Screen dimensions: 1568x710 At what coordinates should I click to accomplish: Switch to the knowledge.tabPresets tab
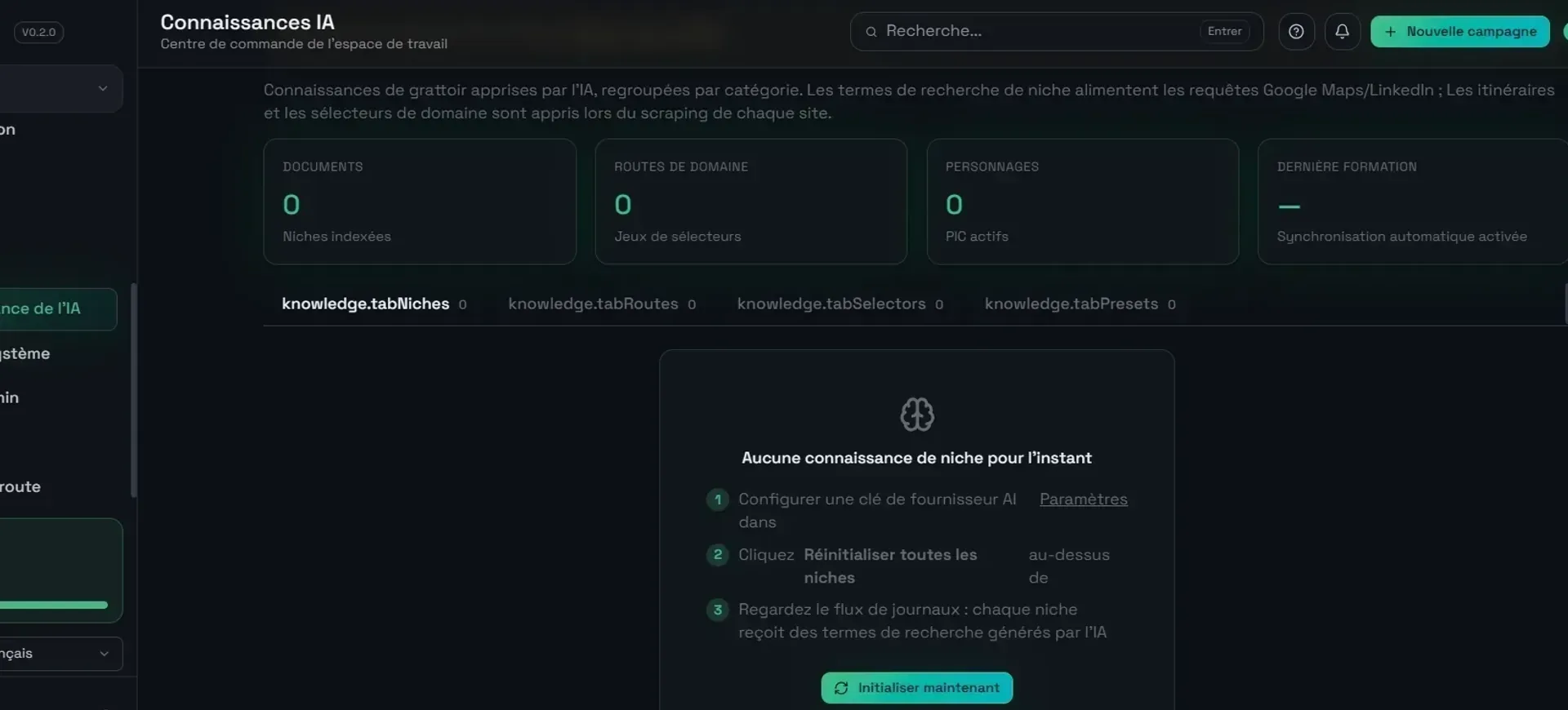click(x=1080, y=304)
